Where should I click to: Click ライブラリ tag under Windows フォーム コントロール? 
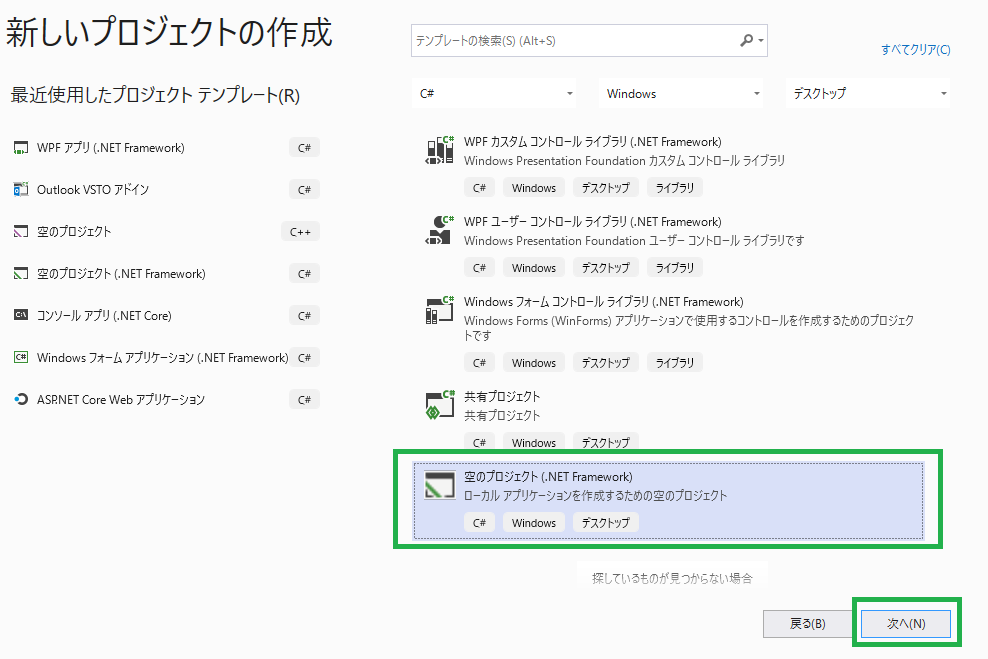pos(675,363)
